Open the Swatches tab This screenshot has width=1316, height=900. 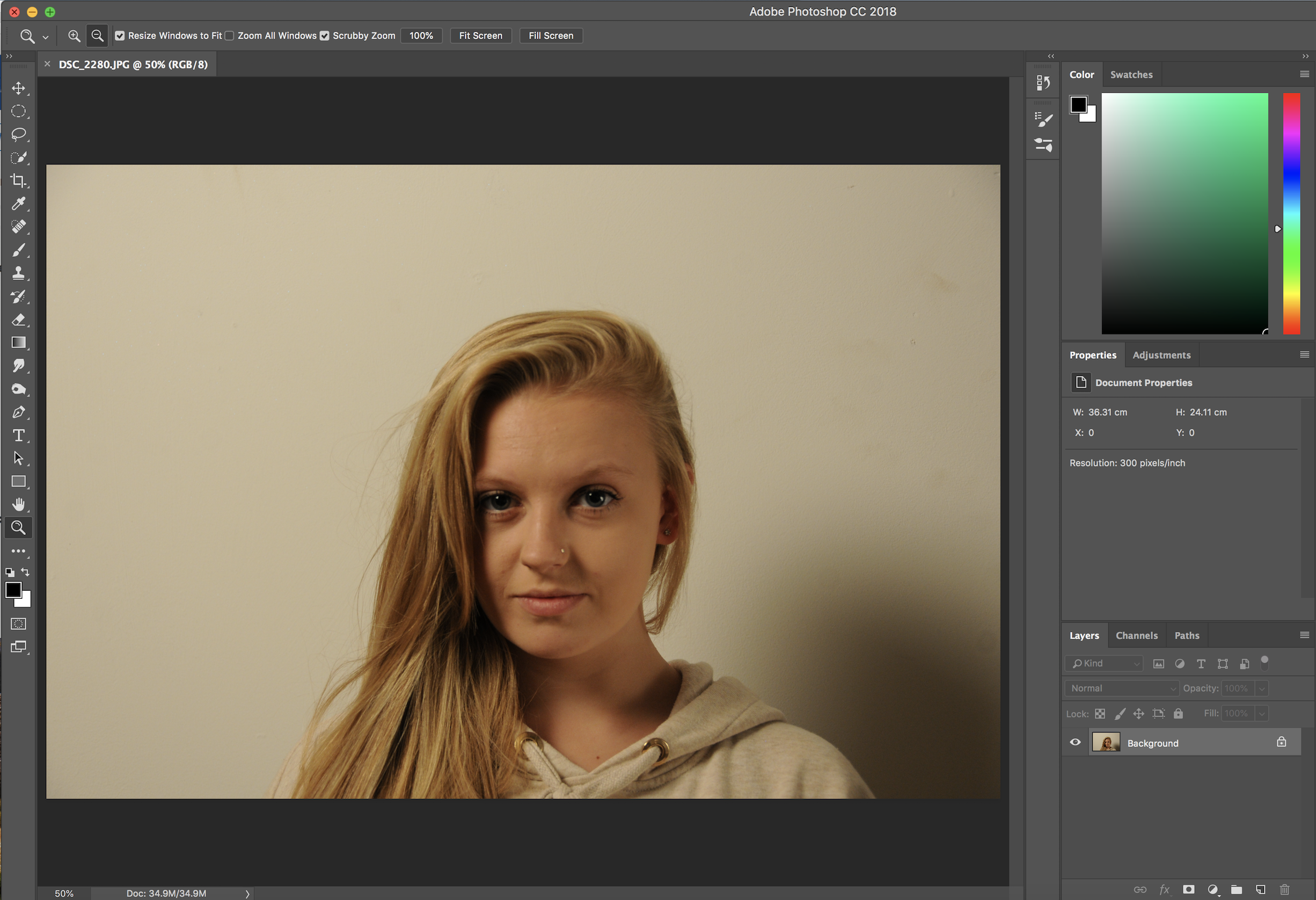point(1131,75)
